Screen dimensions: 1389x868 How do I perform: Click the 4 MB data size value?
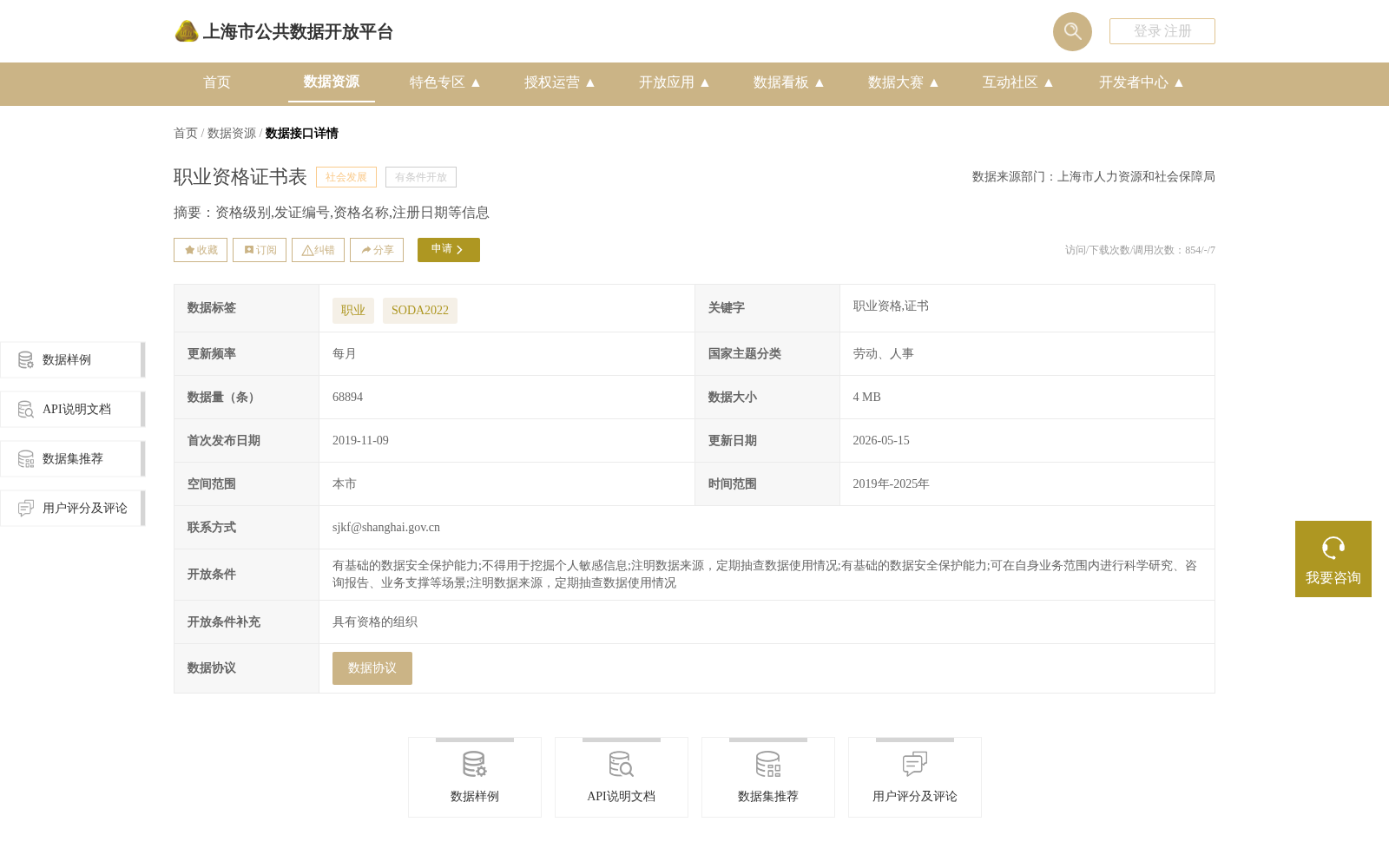(866, 398)
